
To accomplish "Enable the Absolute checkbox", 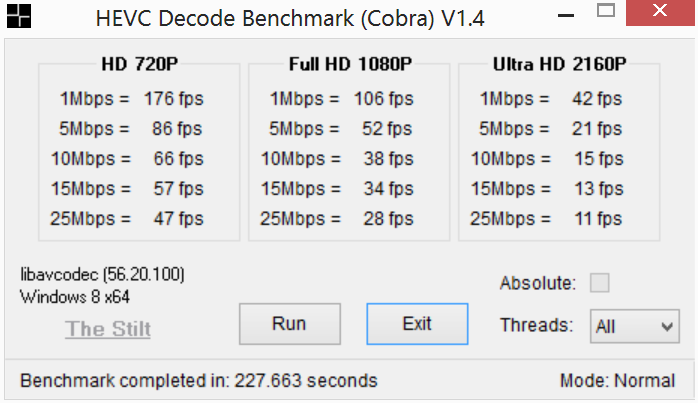I will click(599, 283).
